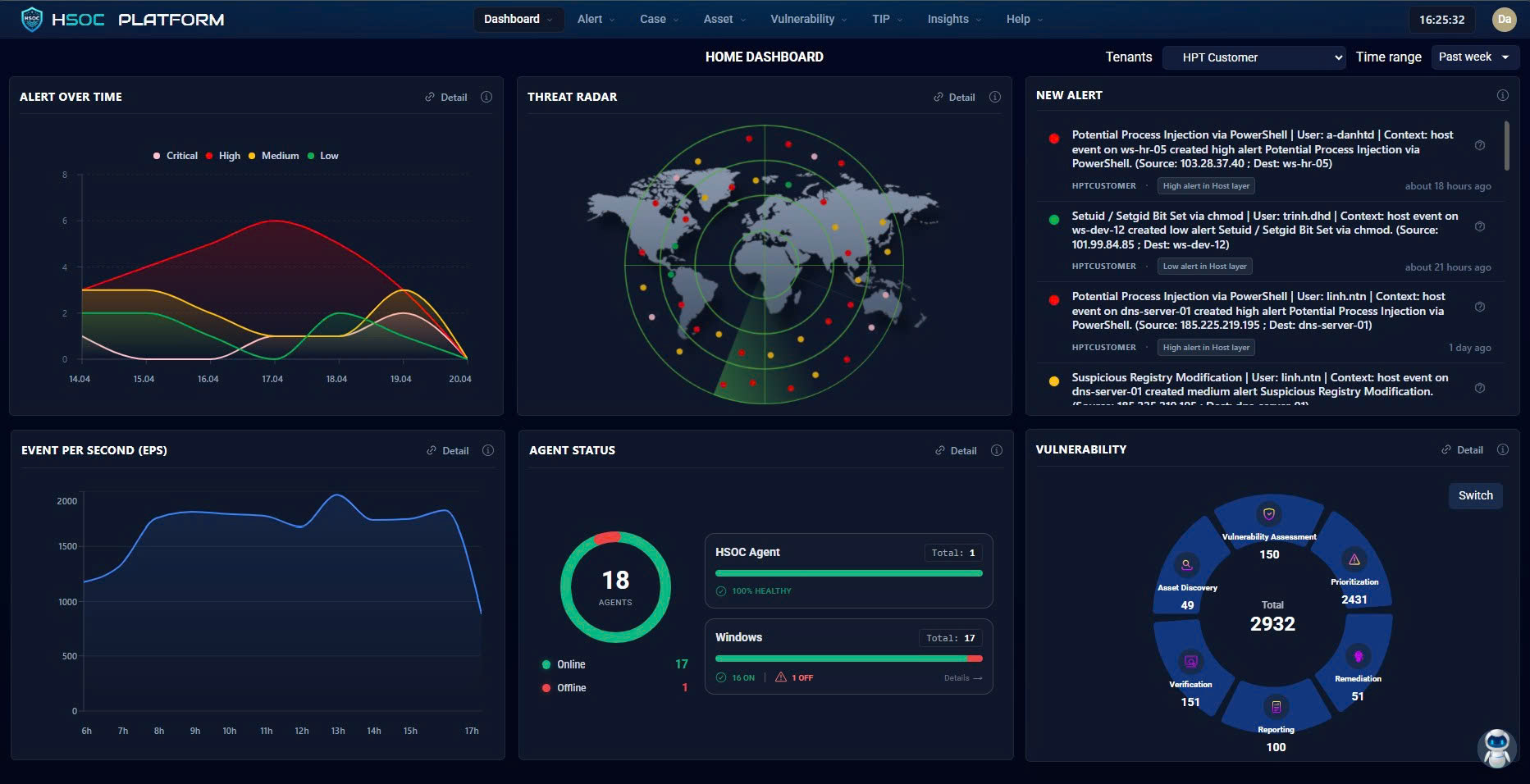Viewport: 1530px width, 784px height.
Task: Expand the Past week time range dropdown
Action: [x=1474, y=57]
